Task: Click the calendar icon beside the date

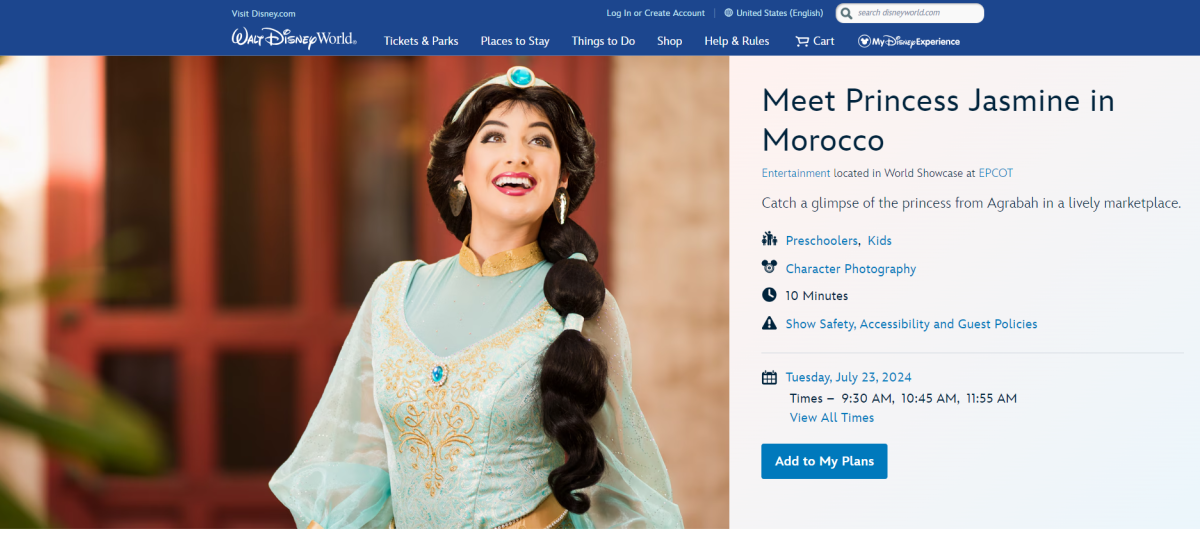Action: click(769, 378)
